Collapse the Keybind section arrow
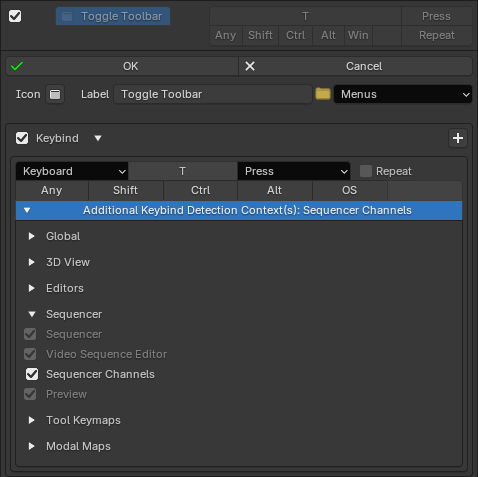Viewport: 478px width, 477px height. [x=98, y=138]
